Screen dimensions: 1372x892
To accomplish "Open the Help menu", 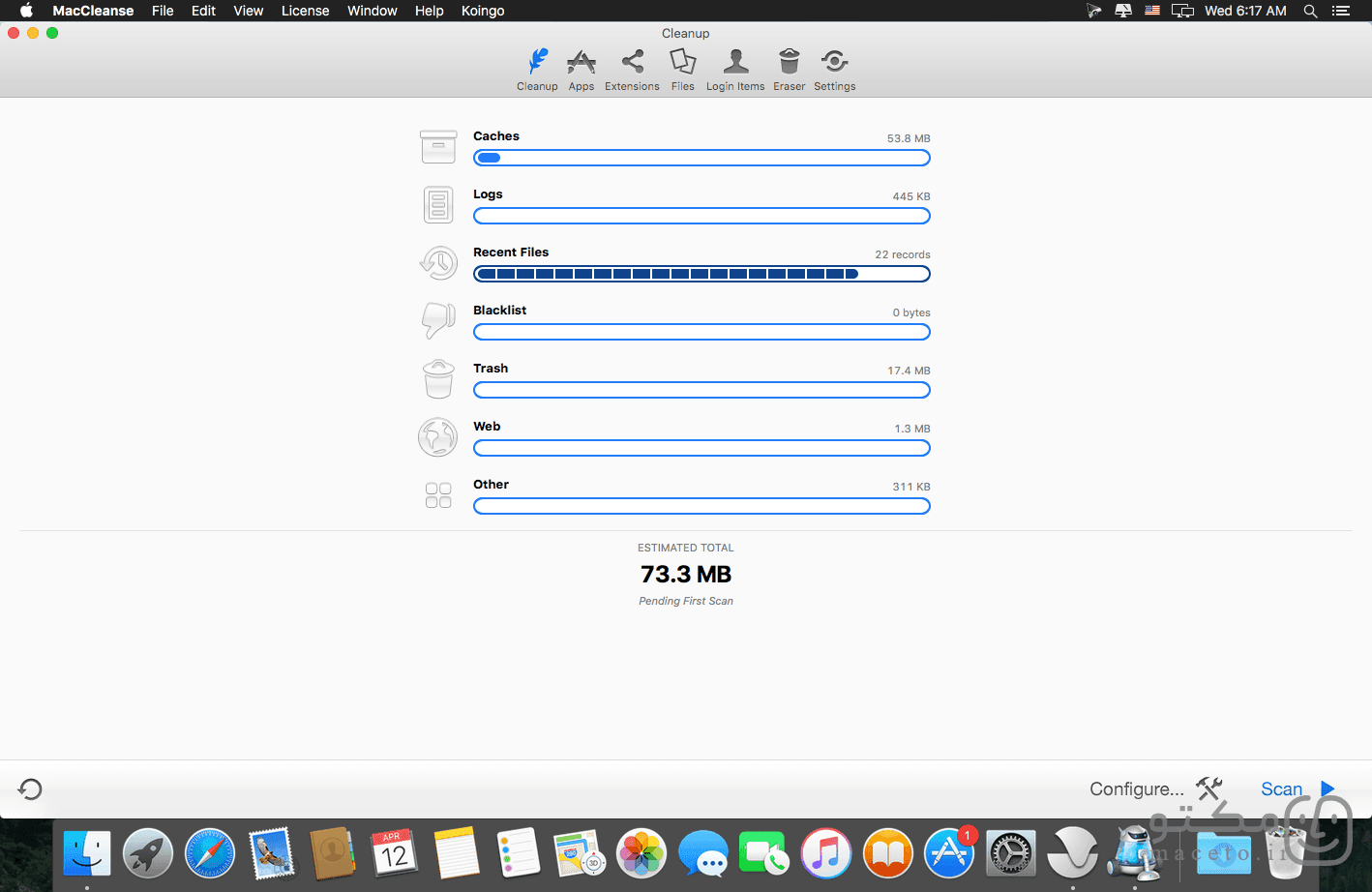I will tap(429, 11).
